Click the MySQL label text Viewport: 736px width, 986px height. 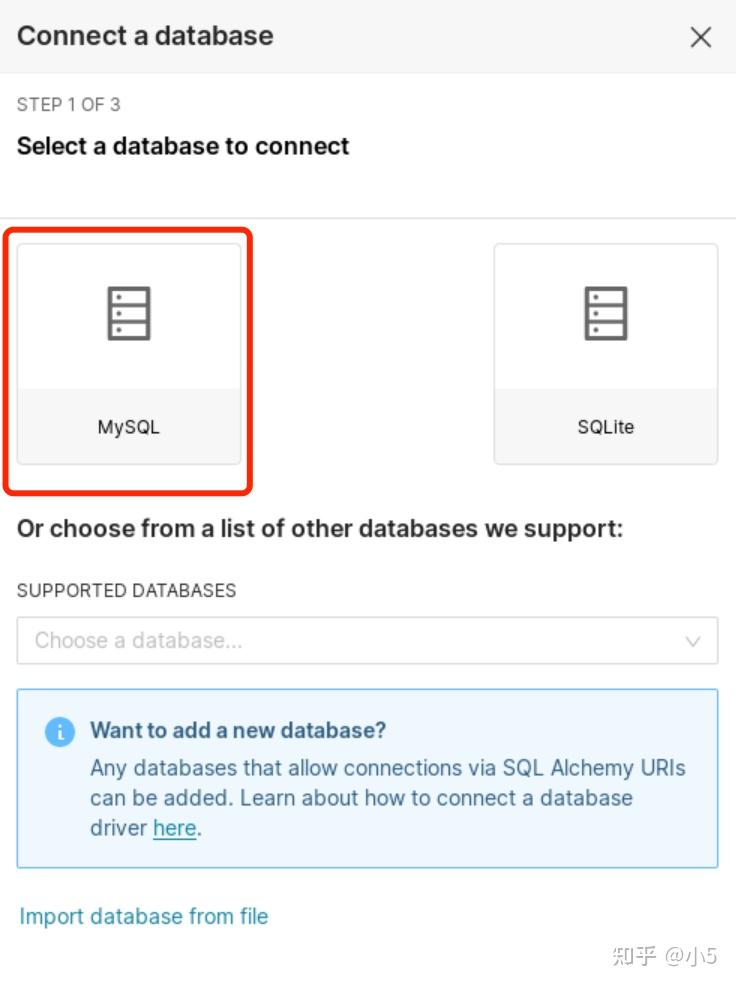click(x=129, y=427)
